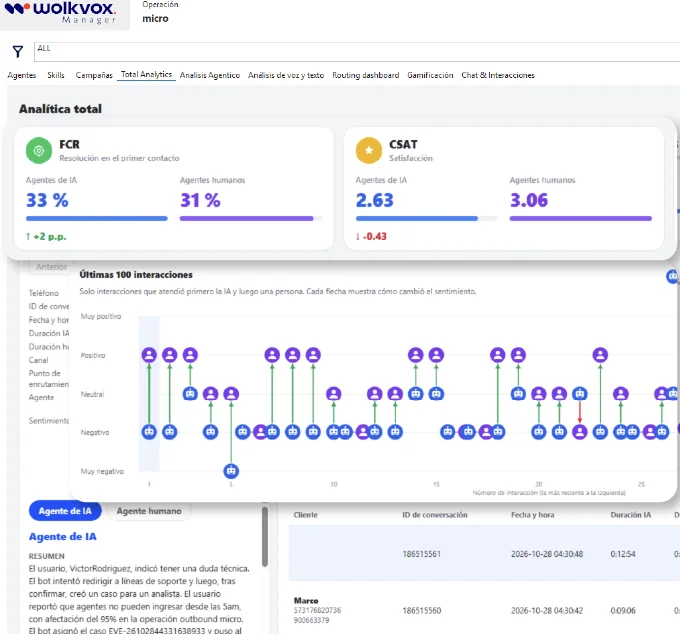
Task: Click timestamp 2026-10-28 04:30:48
Action: pos(547,554)
